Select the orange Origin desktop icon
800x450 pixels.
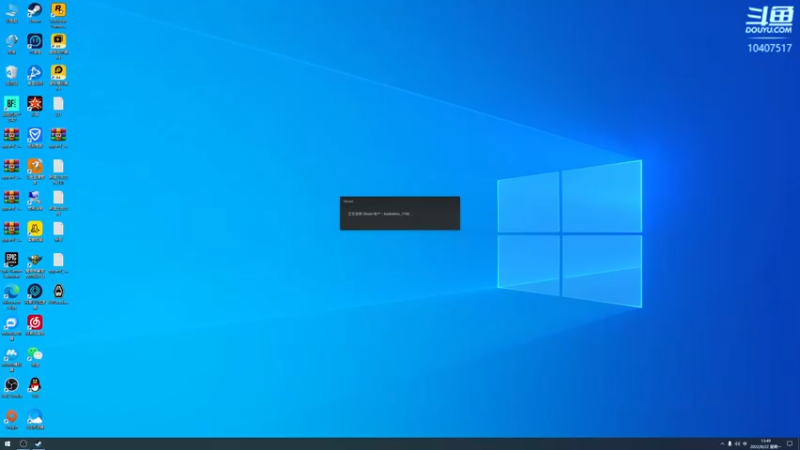[x=11, y=416]
